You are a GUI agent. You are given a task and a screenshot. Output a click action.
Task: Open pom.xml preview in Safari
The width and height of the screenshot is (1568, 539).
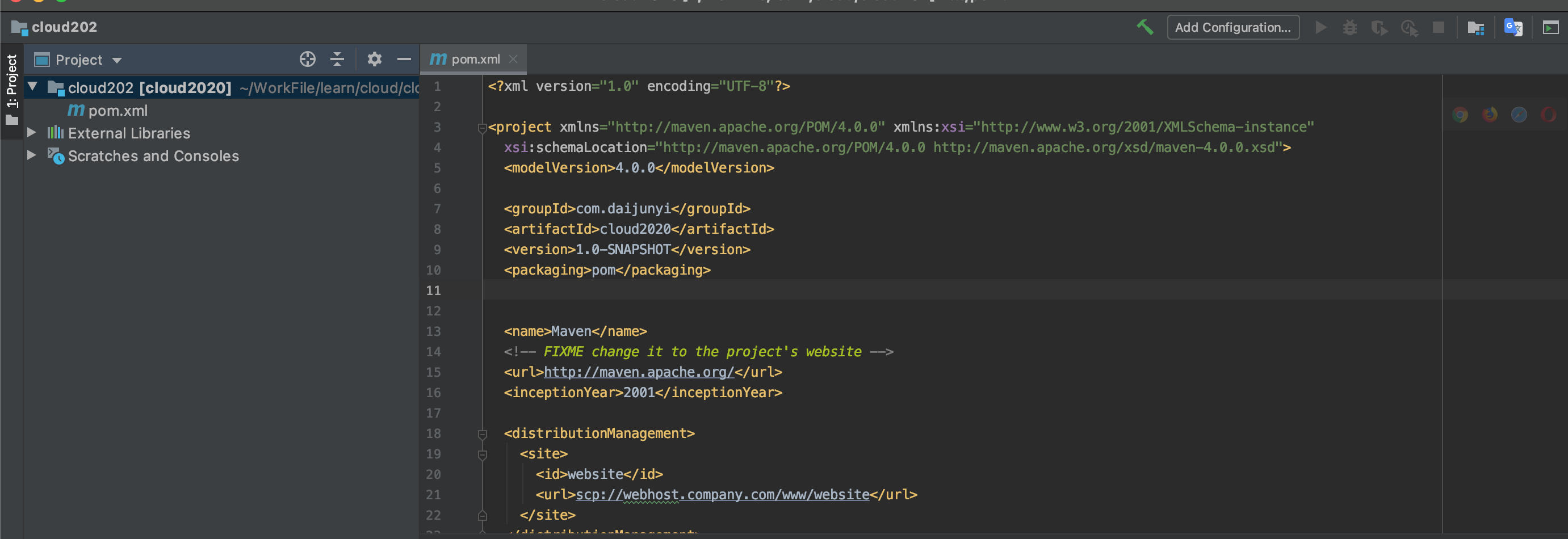1519,115
